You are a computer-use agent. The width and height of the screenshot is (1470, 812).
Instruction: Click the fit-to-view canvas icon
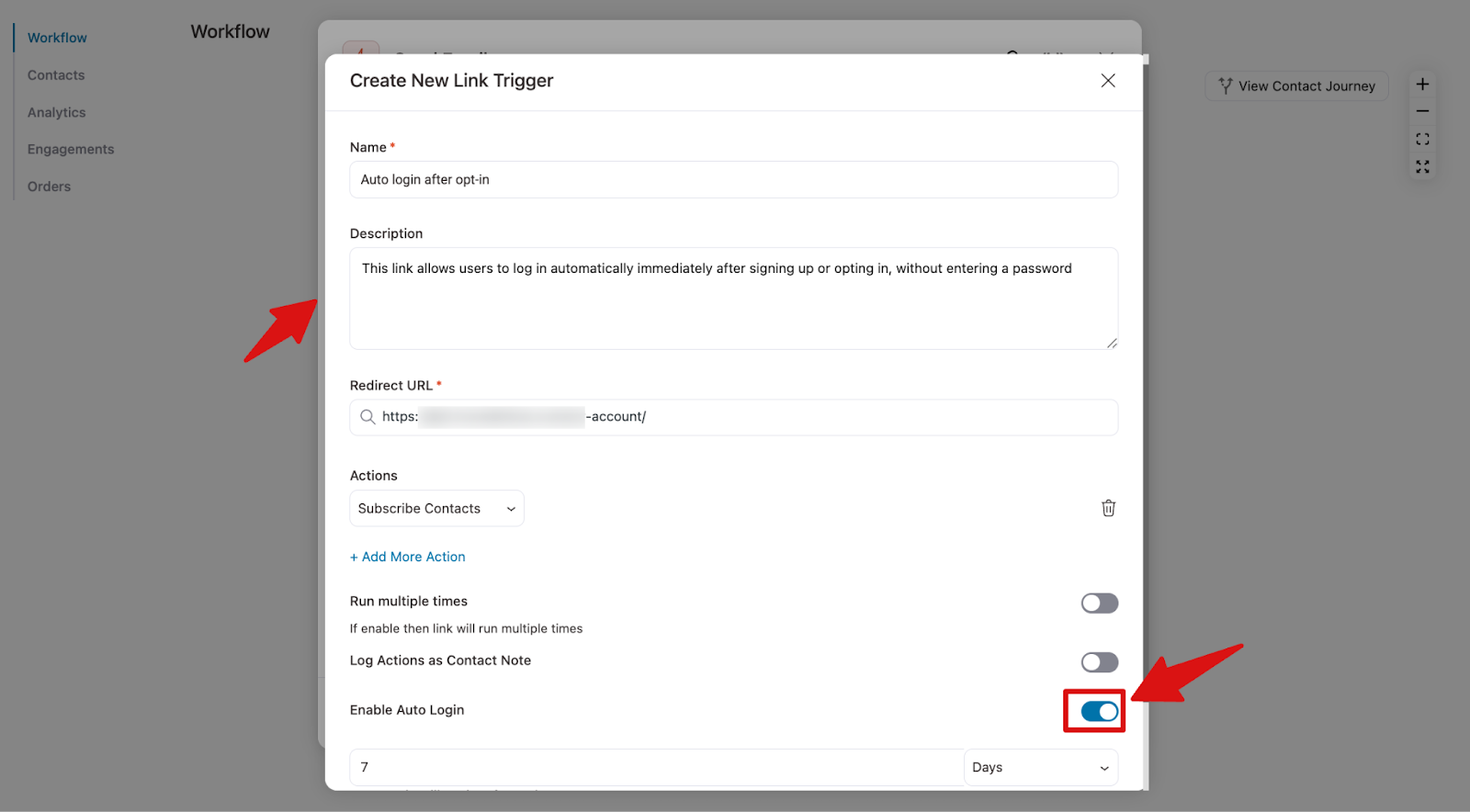click(x=1422, y=140)
